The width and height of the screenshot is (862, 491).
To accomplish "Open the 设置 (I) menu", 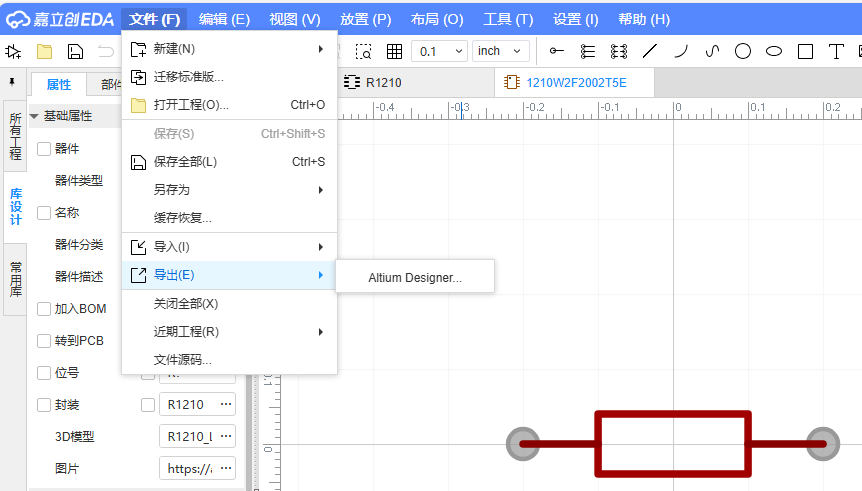I will click(576, 20).
